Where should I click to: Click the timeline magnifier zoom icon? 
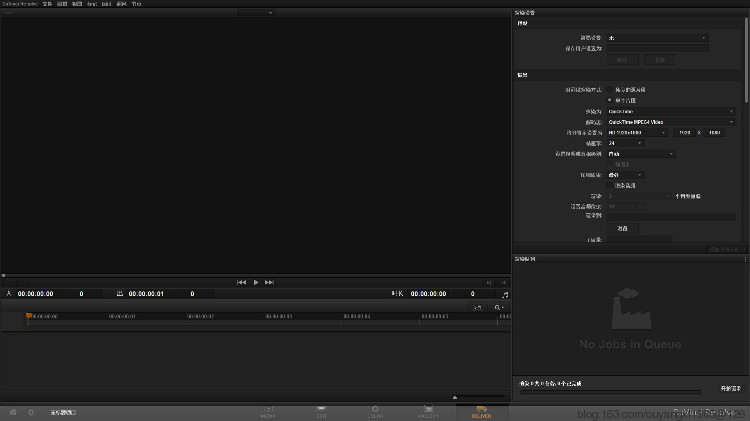tap(498, 308)
